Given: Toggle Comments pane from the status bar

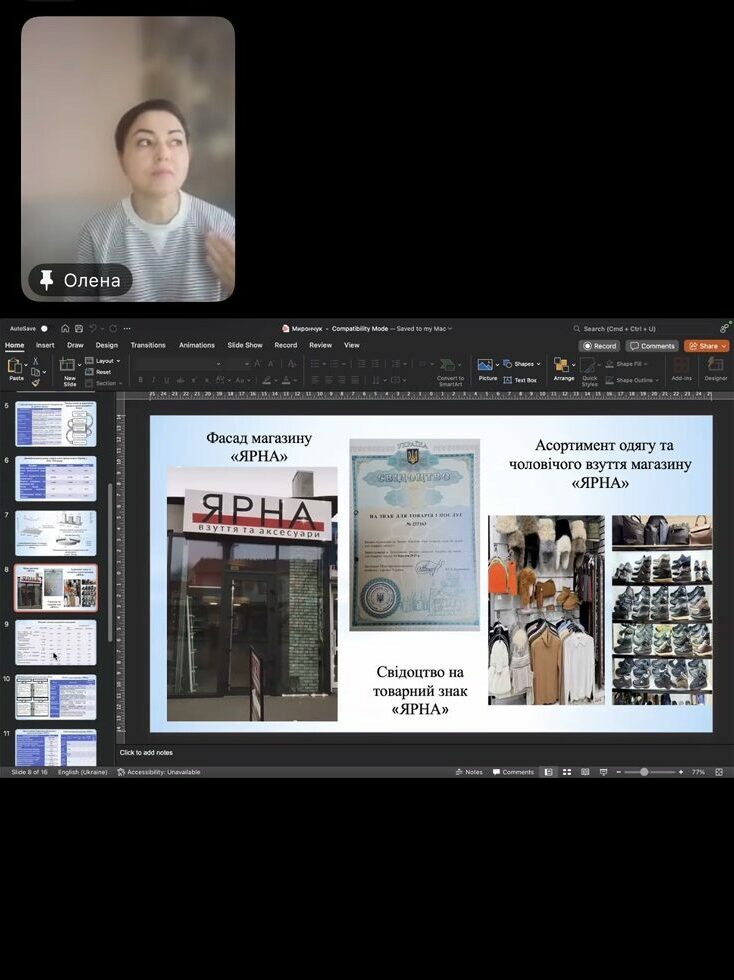Looking at the screenshot, I should pos(512,772).
